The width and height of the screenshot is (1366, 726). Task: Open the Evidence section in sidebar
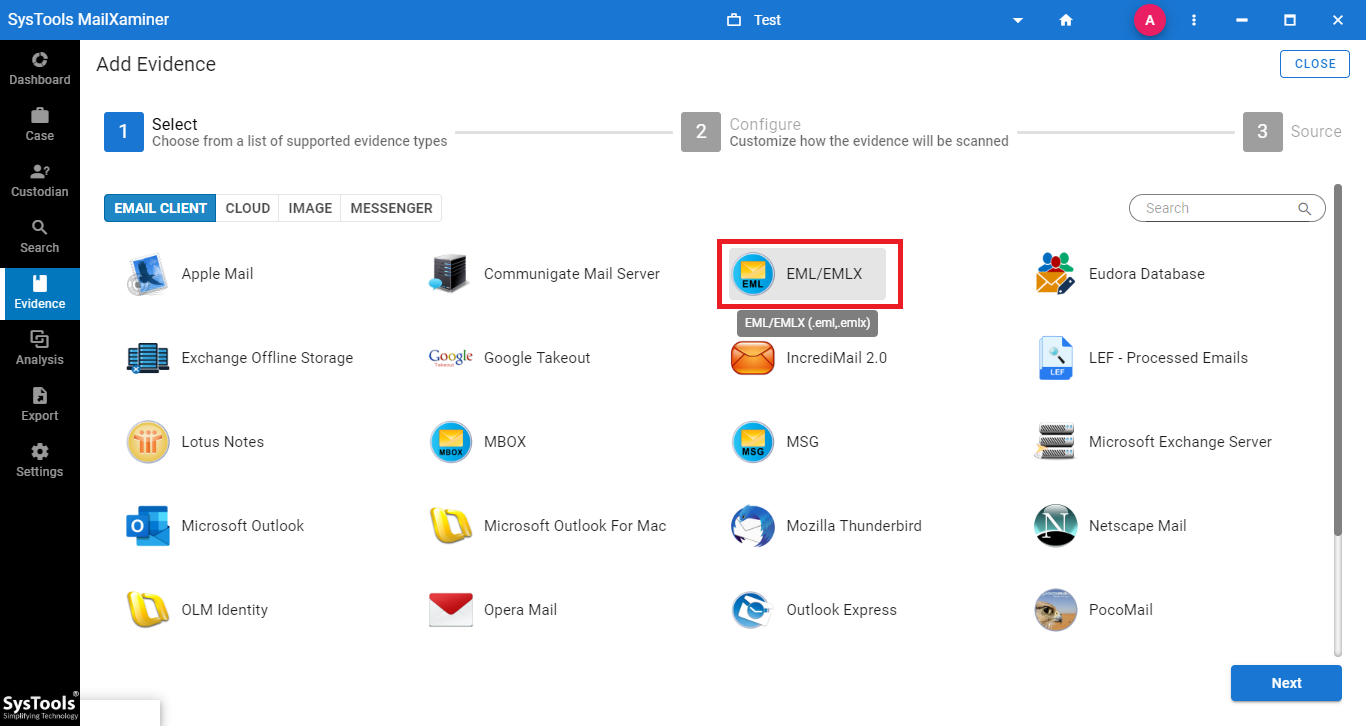(40, 293)
